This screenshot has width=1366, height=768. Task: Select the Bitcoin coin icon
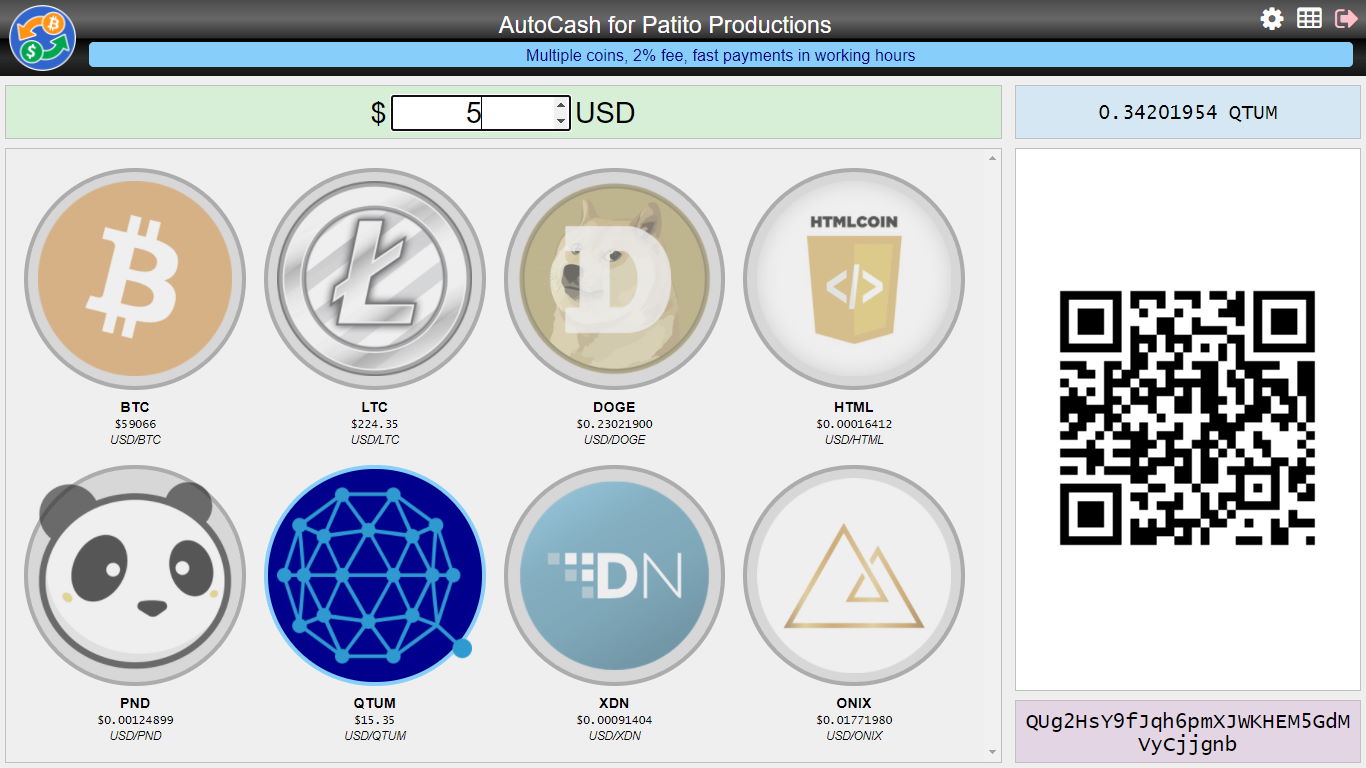tap(135, 279)
